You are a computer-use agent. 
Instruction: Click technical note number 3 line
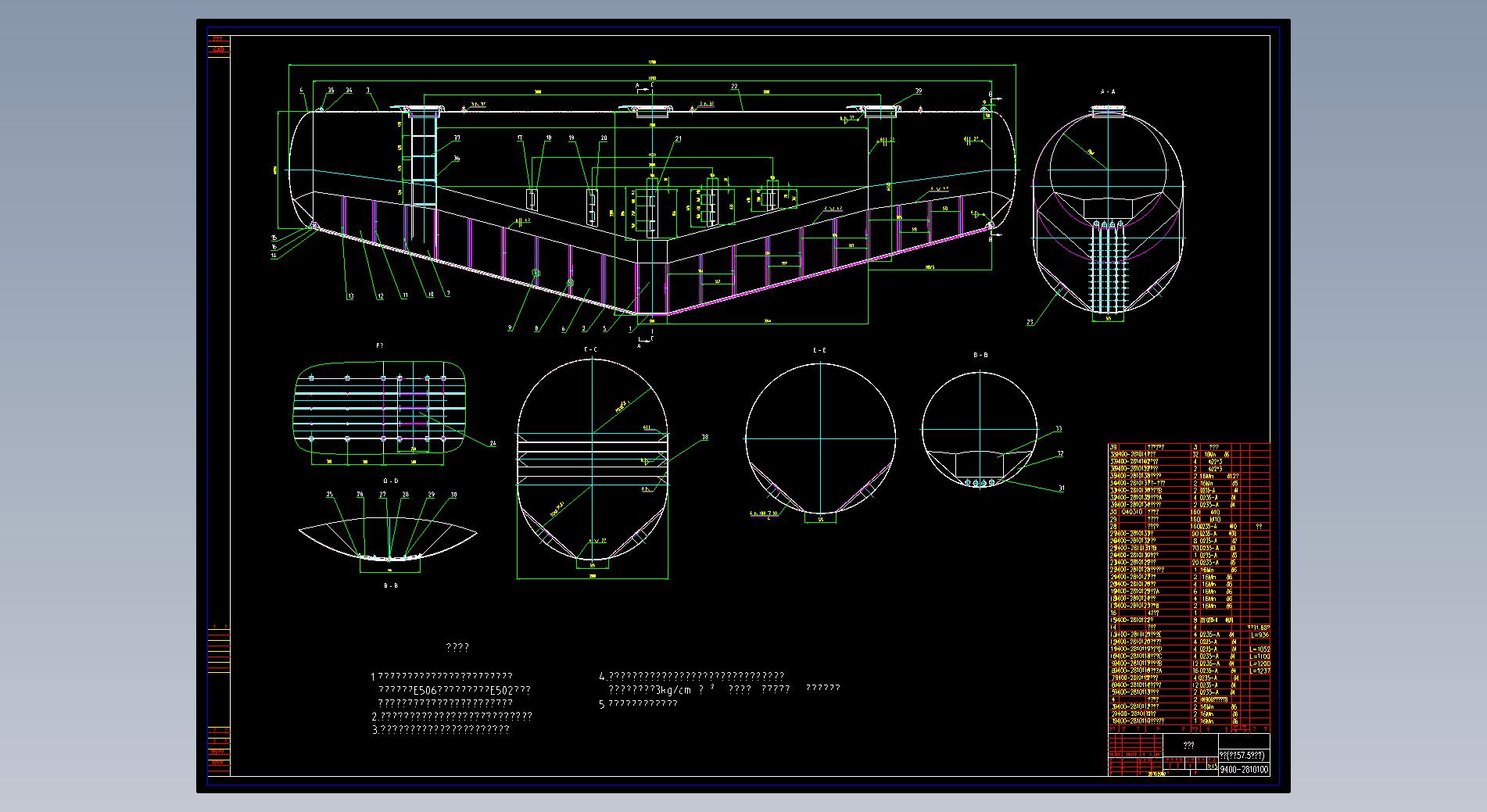pyautogui.click(x=440, y=729)
